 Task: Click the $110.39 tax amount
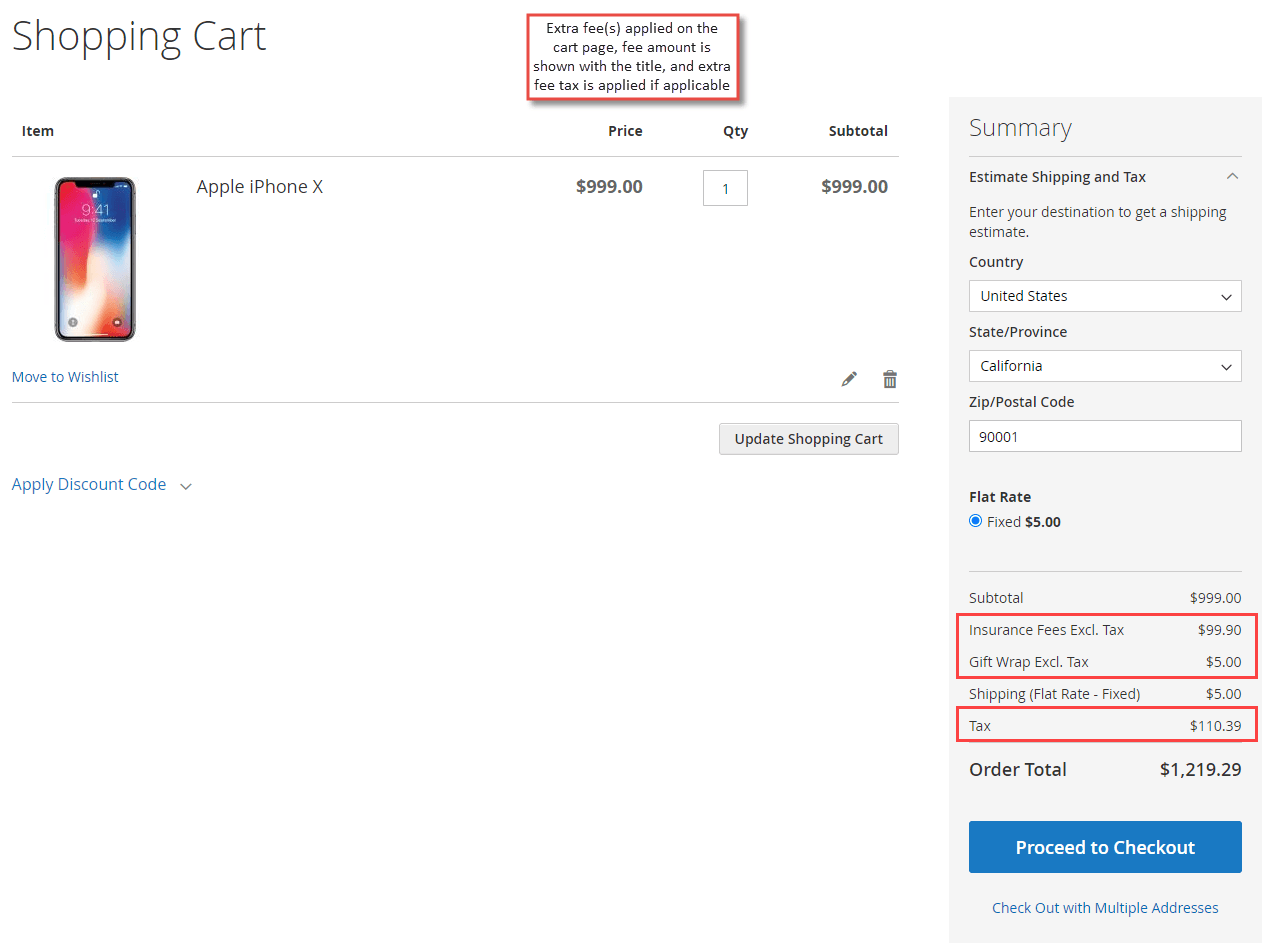point(1215,726)
